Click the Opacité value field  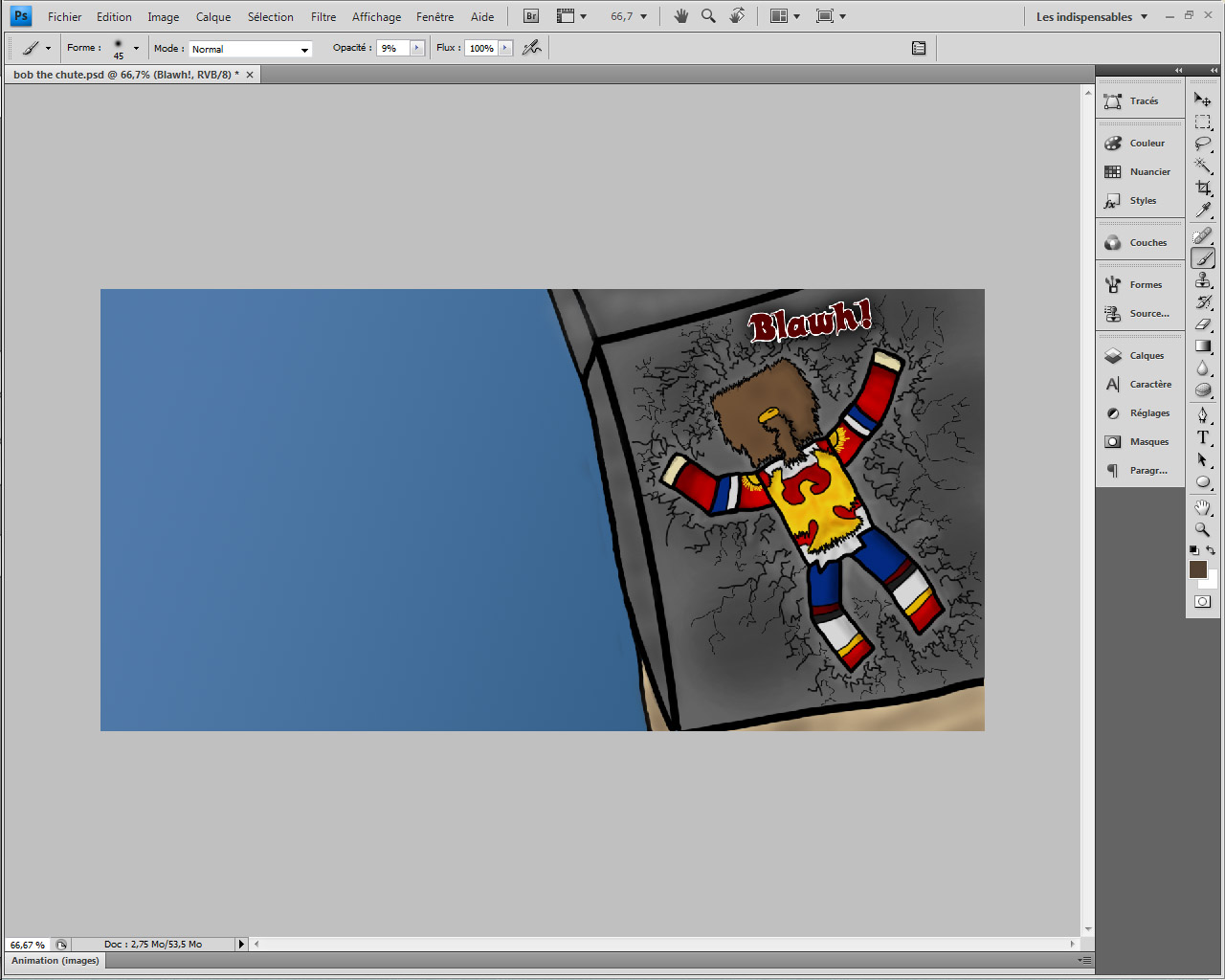pyautogui.click(x=394, y=48)
